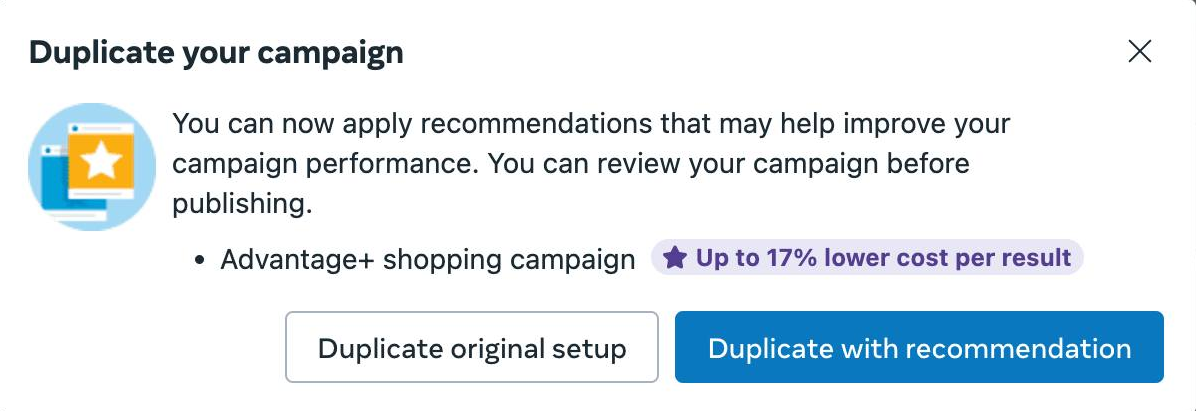Image resolution: width=1196 pixels, height=411 pixels.
Task: Click the Duplicate your campaign heading
Action: pyautogui.click(x=216, y=53)
